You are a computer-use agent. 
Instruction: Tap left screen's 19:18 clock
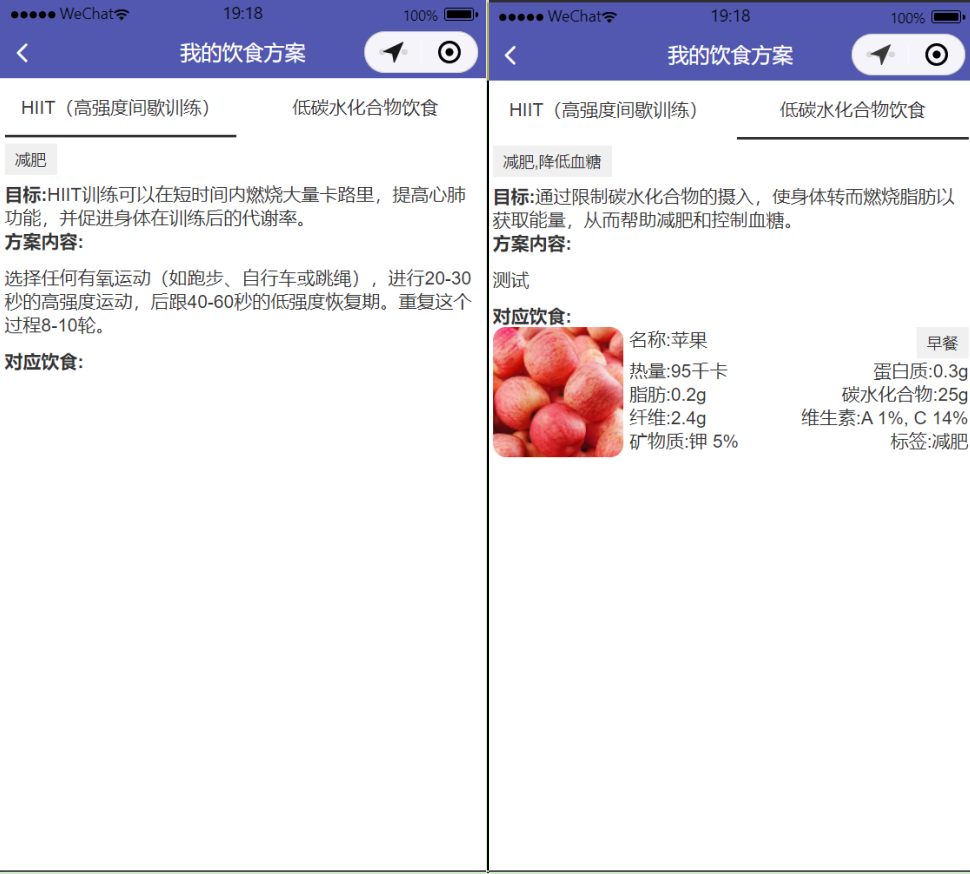click(242, 14)
